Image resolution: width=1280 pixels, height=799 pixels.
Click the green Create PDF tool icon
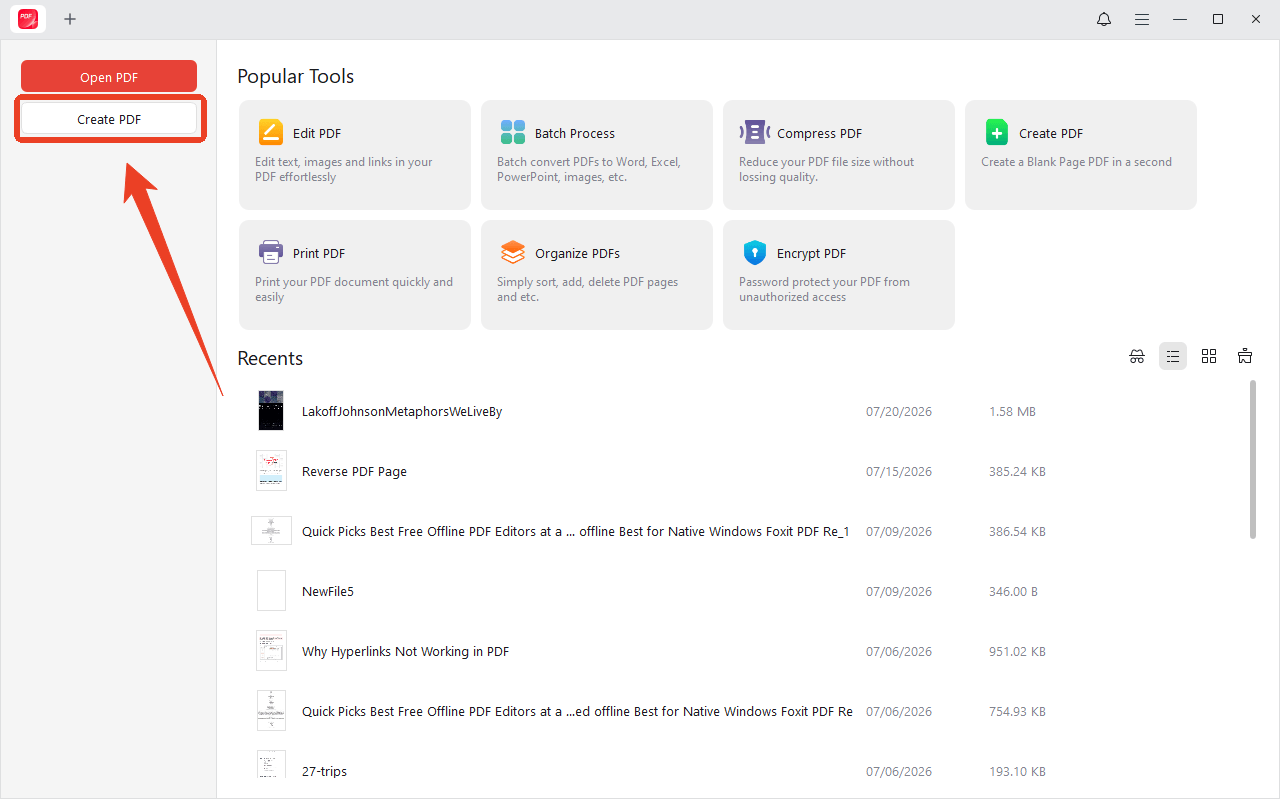click(x=997, y=132)
